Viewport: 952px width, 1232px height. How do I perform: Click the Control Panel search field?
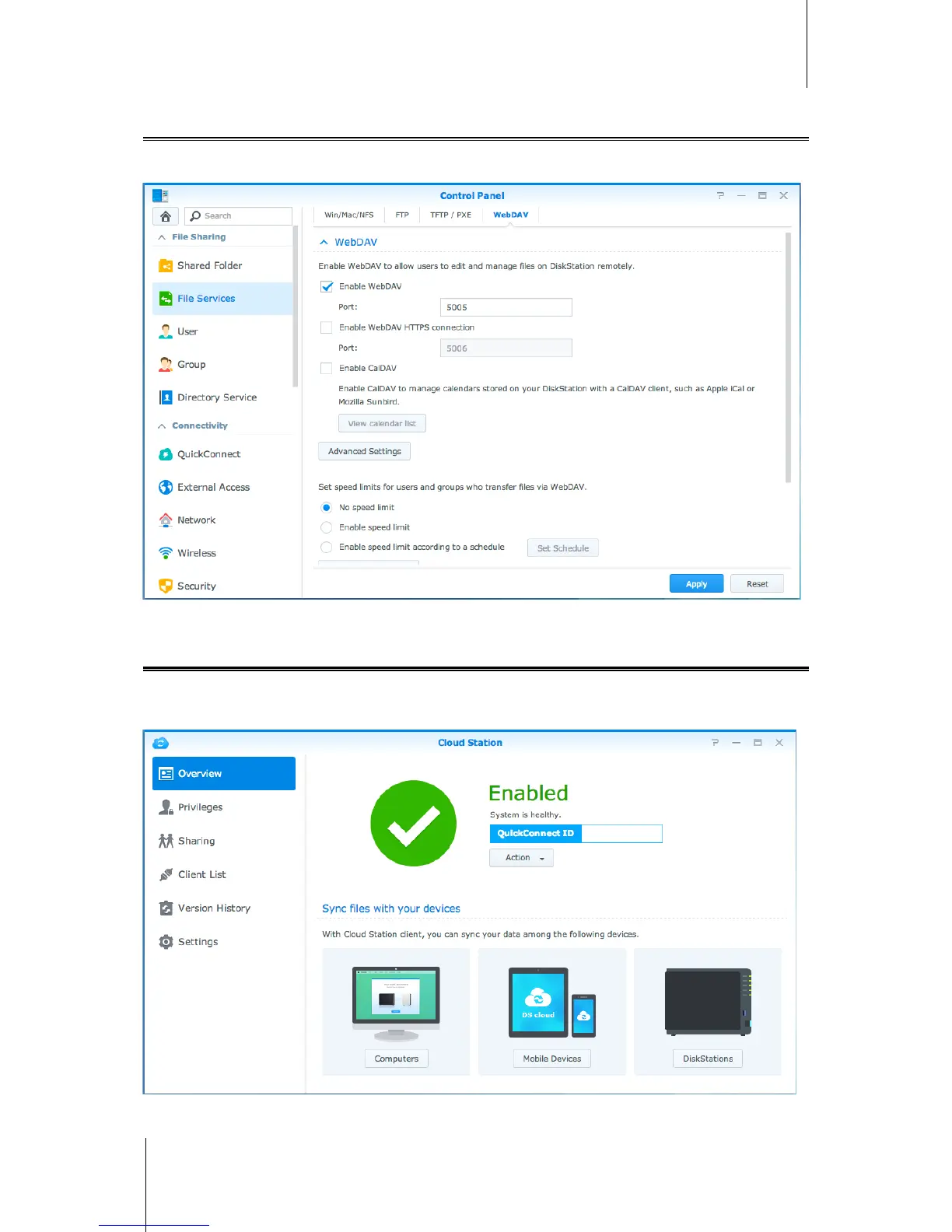(239, 216)
